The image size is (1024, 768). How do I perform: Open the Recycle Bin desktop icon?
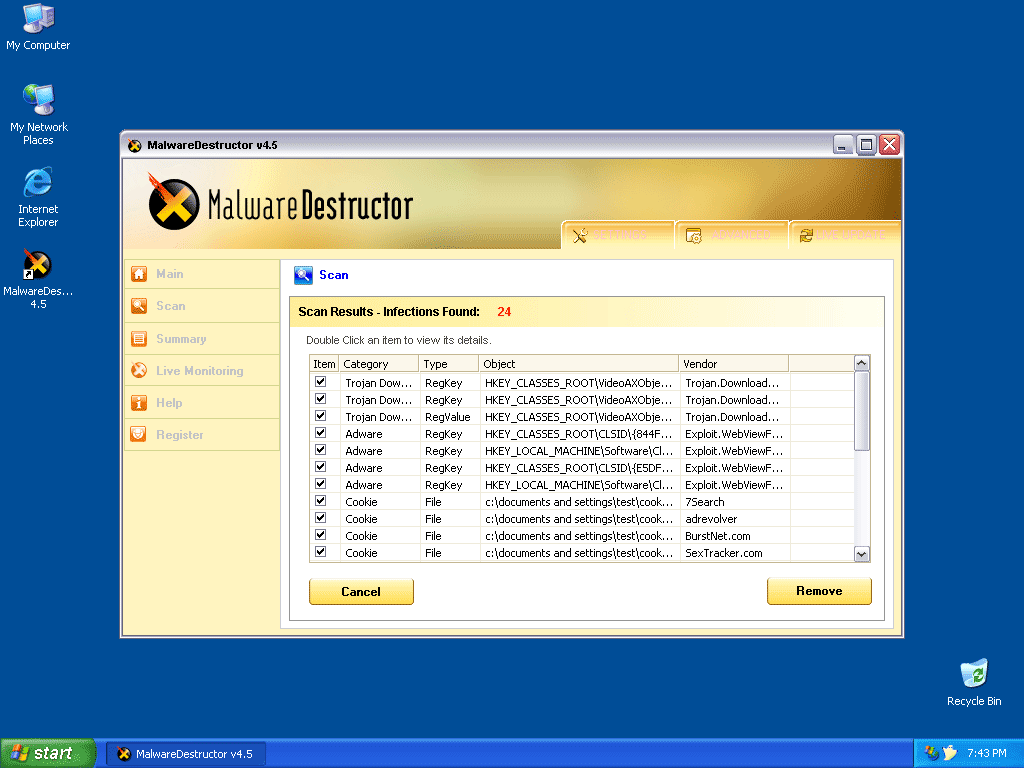(973, 673)
